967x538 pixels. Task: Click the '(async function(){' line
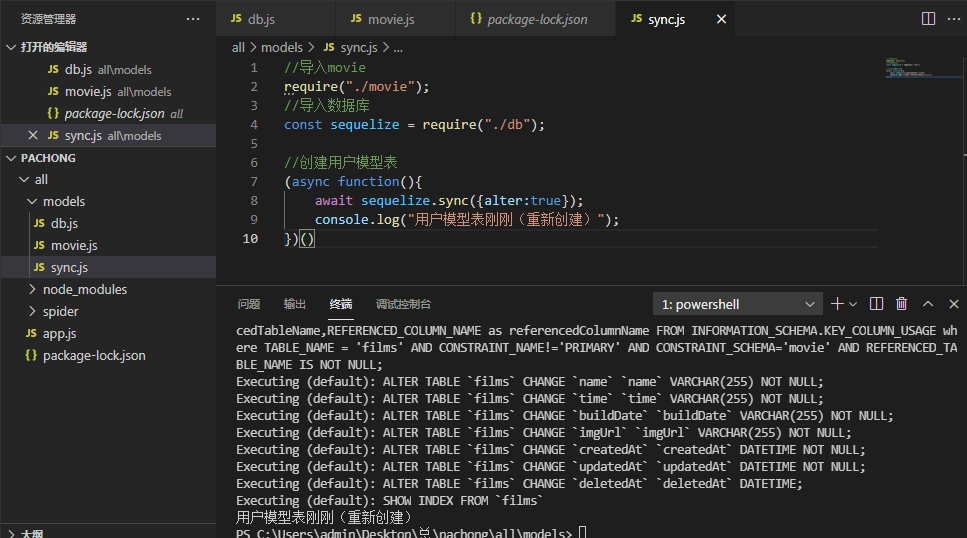click(353, 182)
